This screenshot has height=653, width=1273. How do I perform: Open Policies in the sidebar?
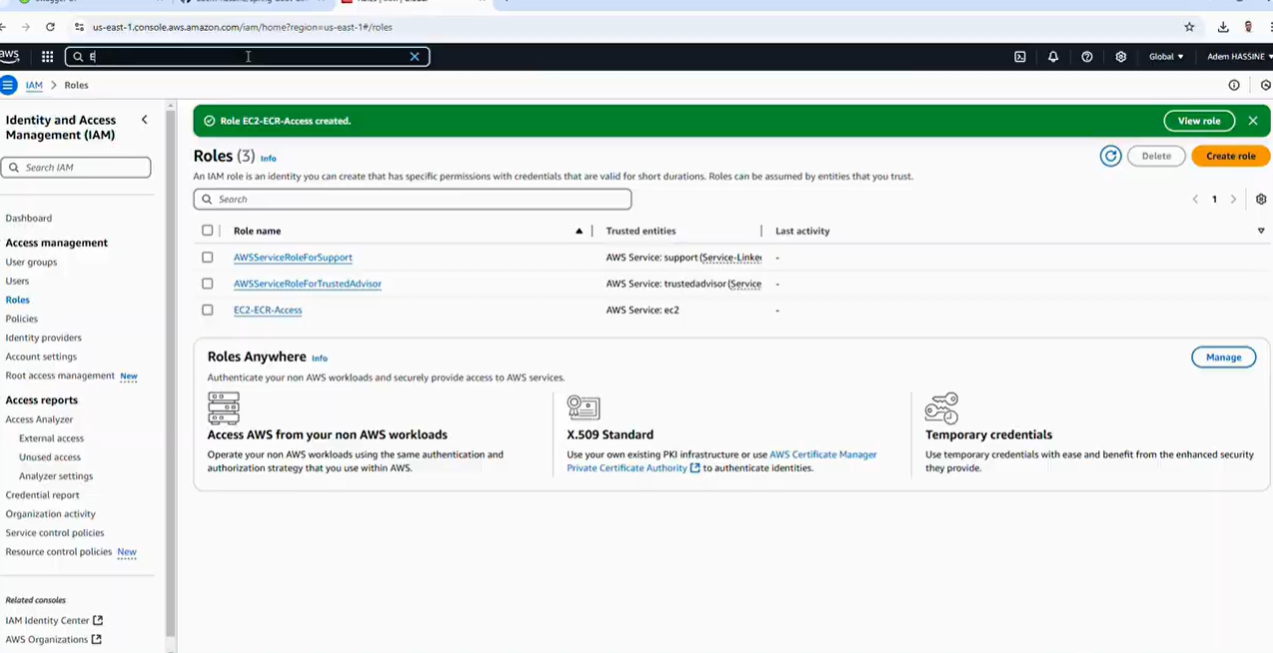click(21, 319)
